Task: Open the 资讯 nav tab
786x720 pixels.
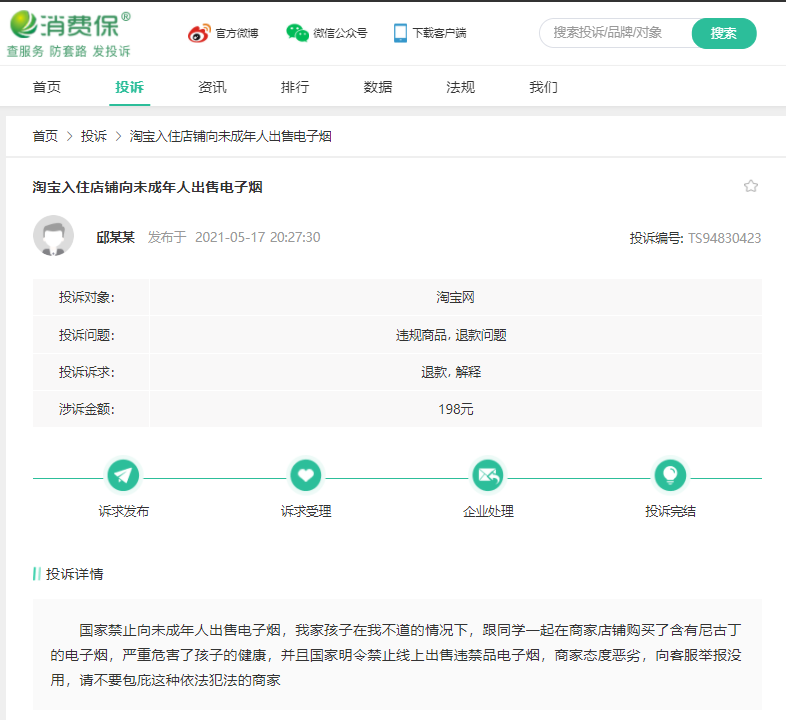Action: click(x=212, y=87)
